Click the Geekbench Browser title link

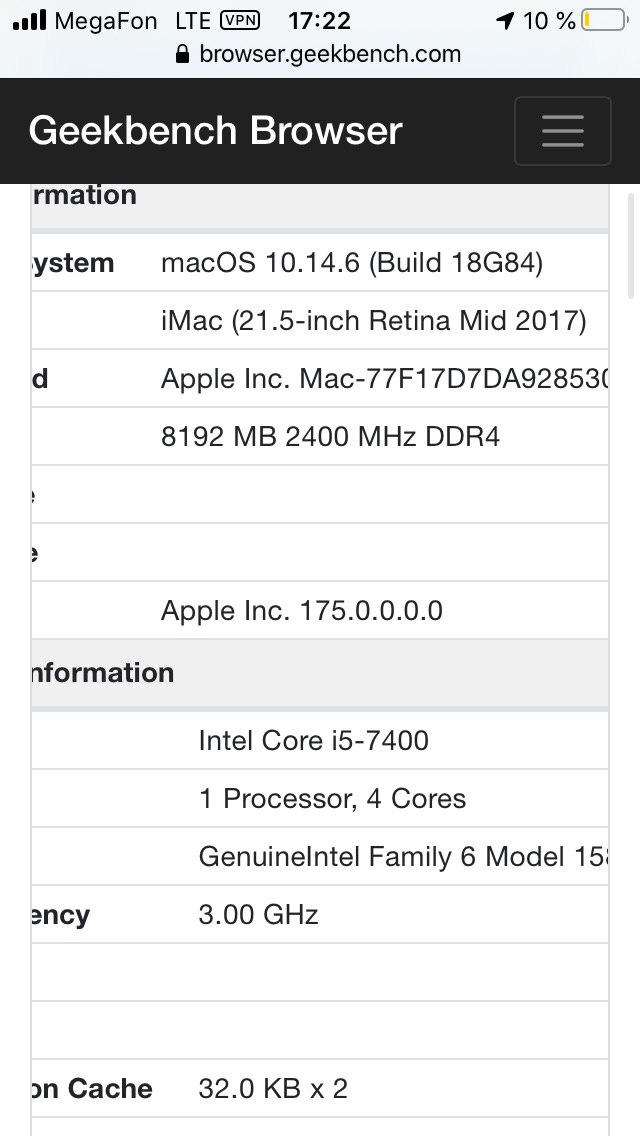pos(216,131)
